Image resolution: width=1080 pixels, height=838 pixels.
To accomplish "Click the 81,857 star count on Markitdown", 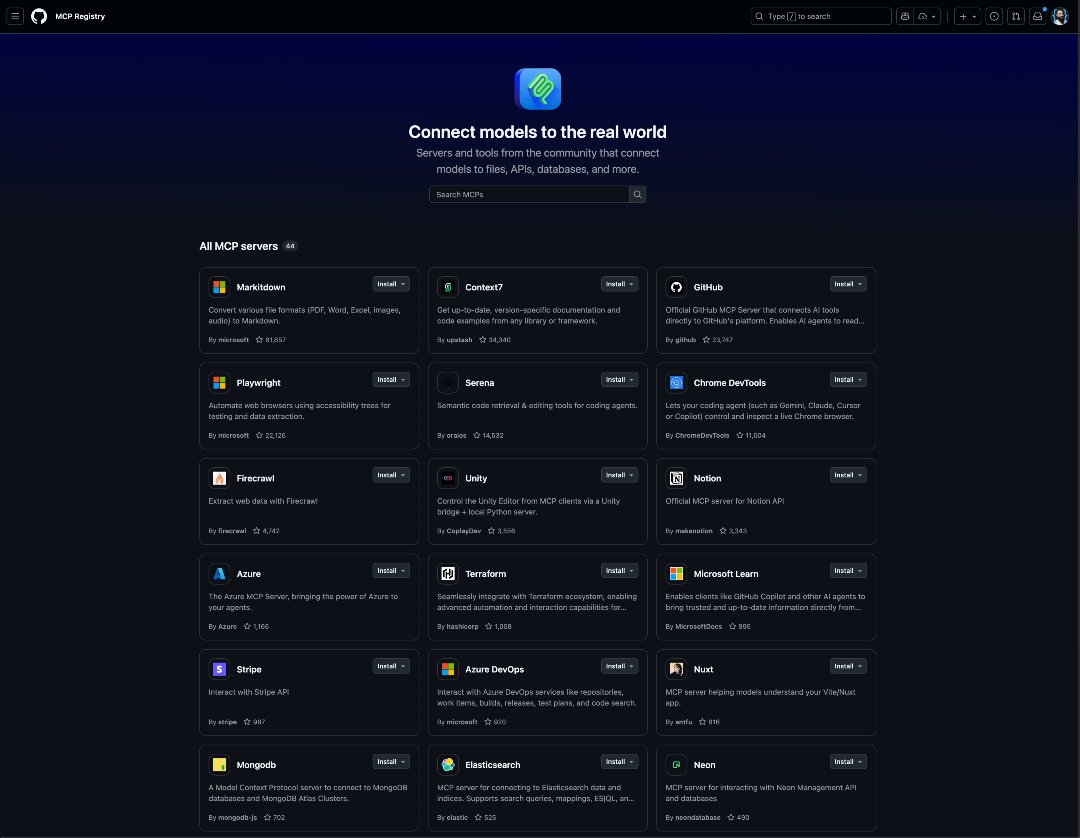I will (271, 339).
